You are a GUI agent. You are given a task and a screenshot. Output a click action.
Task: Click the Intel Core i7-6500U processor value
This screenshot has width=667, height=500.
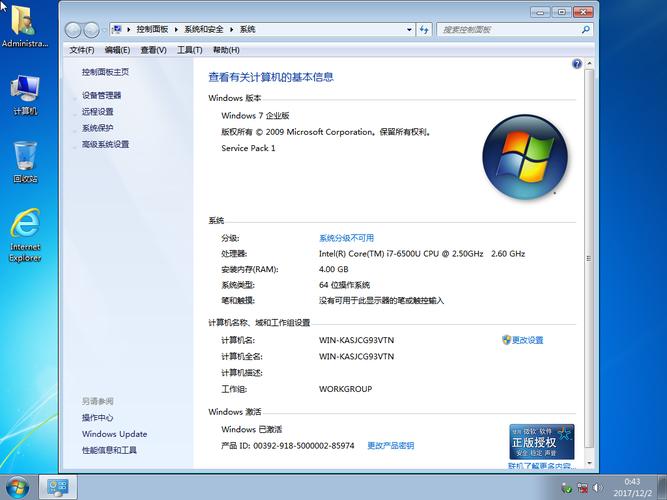(422, 254)
